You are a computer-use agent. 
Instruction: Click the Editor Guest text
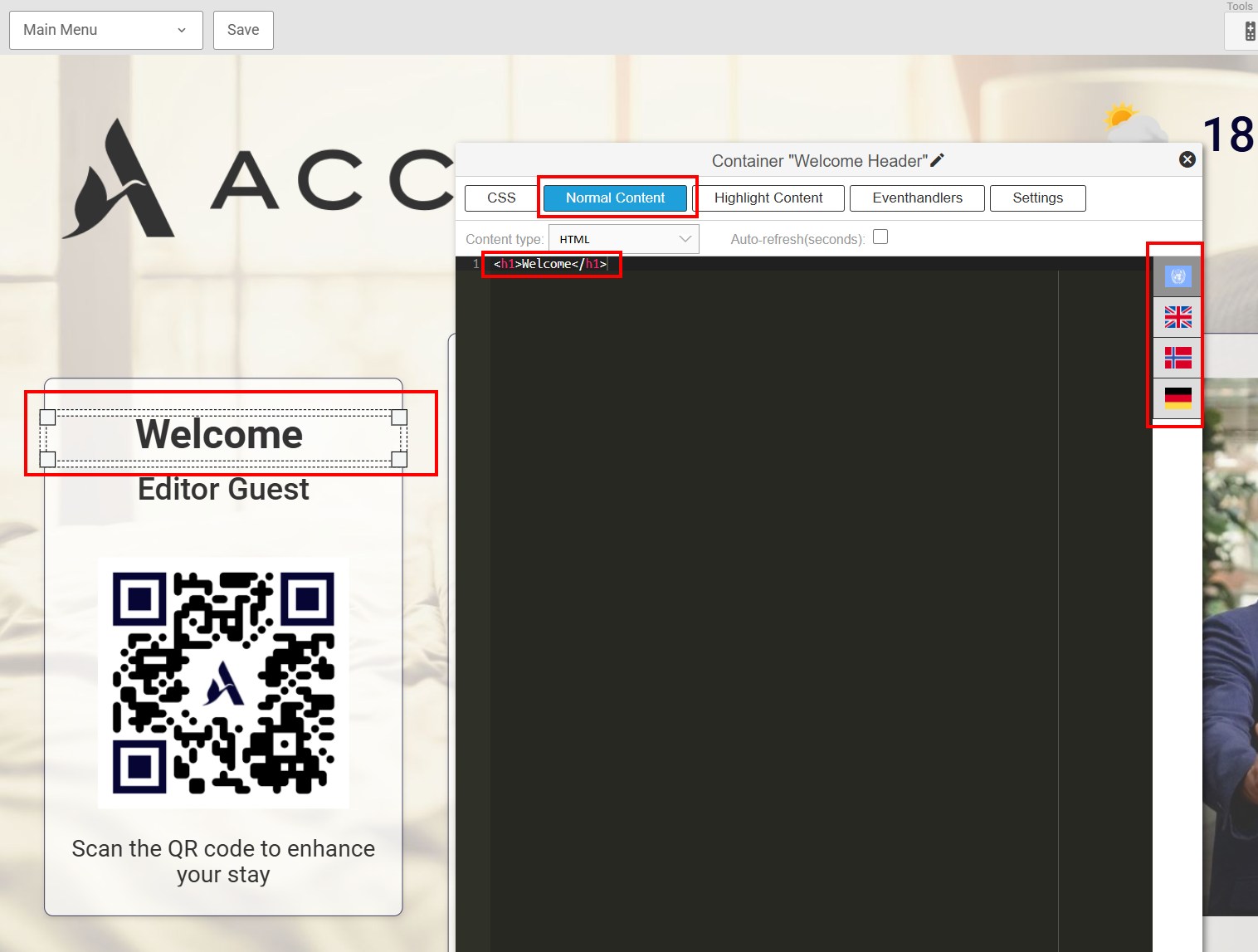click(x=223, y=489)
